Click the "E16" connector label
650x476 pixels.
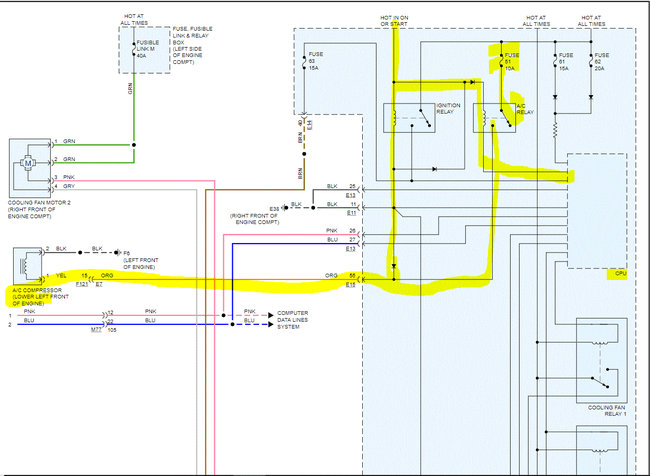click(x=351, y=284)
